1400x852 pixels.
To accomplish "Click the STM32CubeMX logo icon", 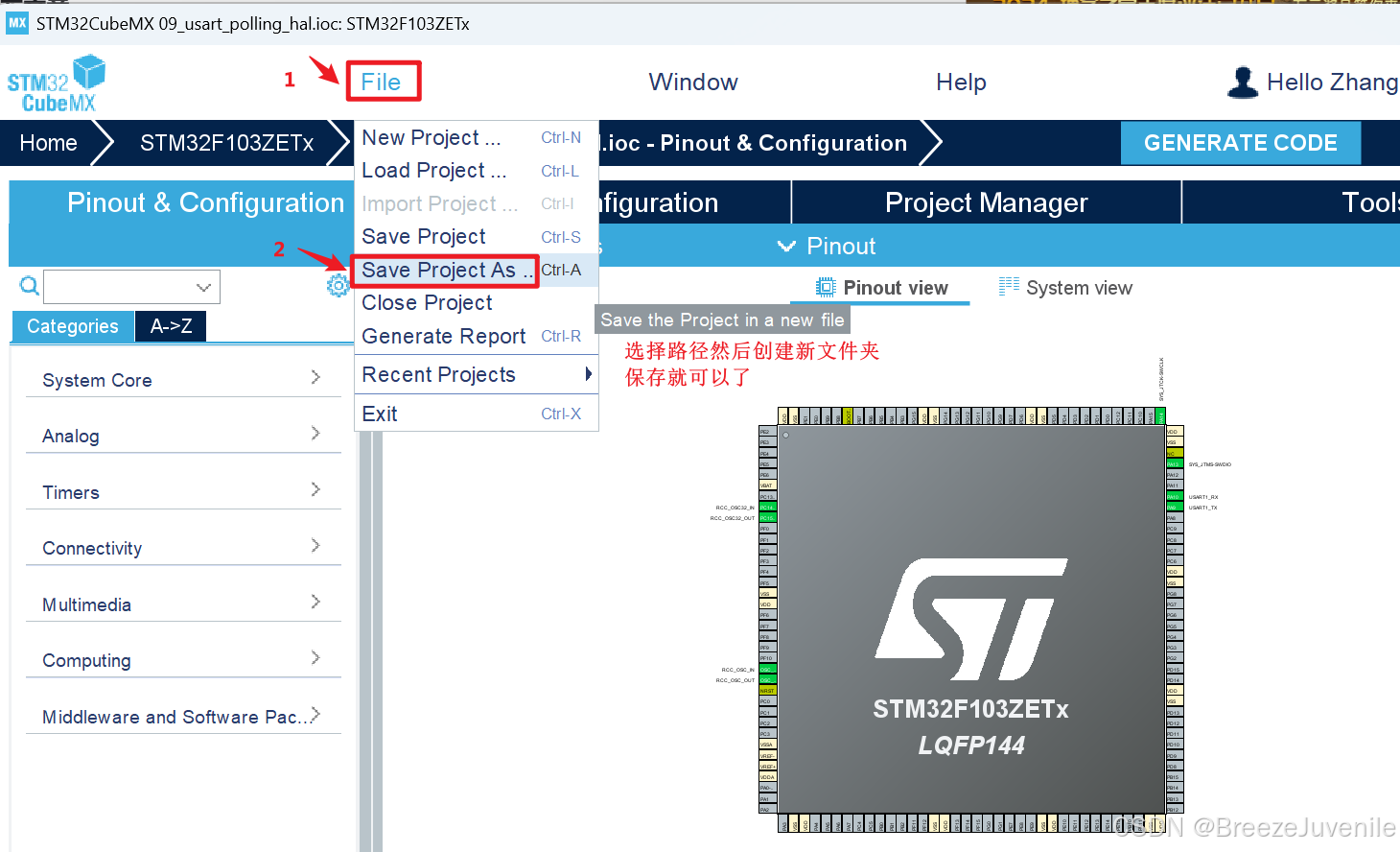I will (57, 83).
